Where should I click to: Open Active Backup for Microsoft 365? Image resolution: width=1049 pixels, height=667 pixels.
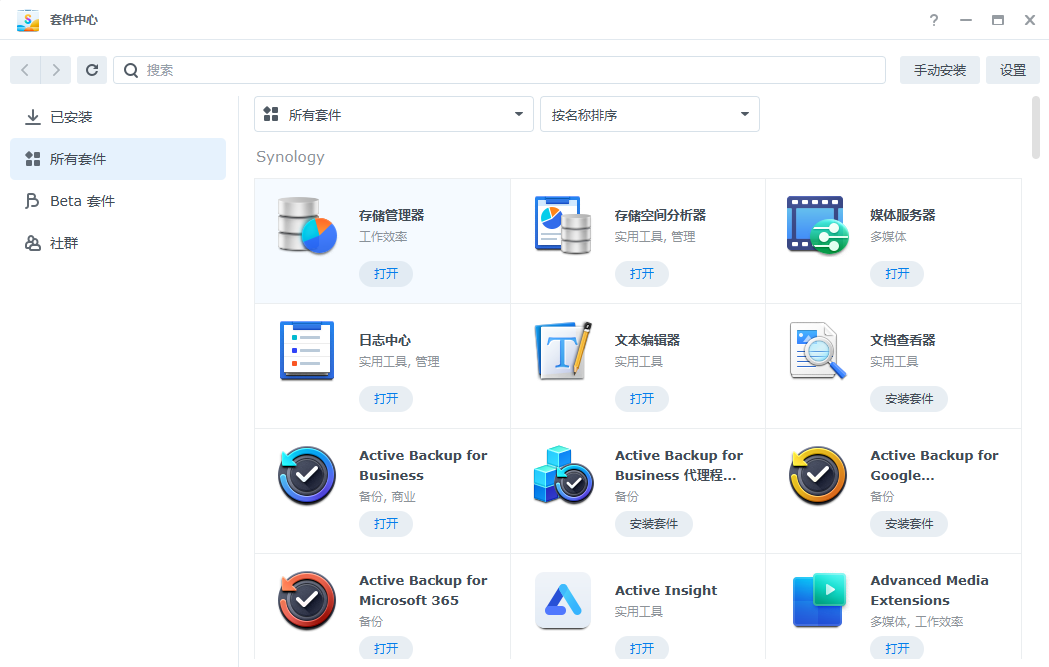pyautogui.click(x=386, y=648)
